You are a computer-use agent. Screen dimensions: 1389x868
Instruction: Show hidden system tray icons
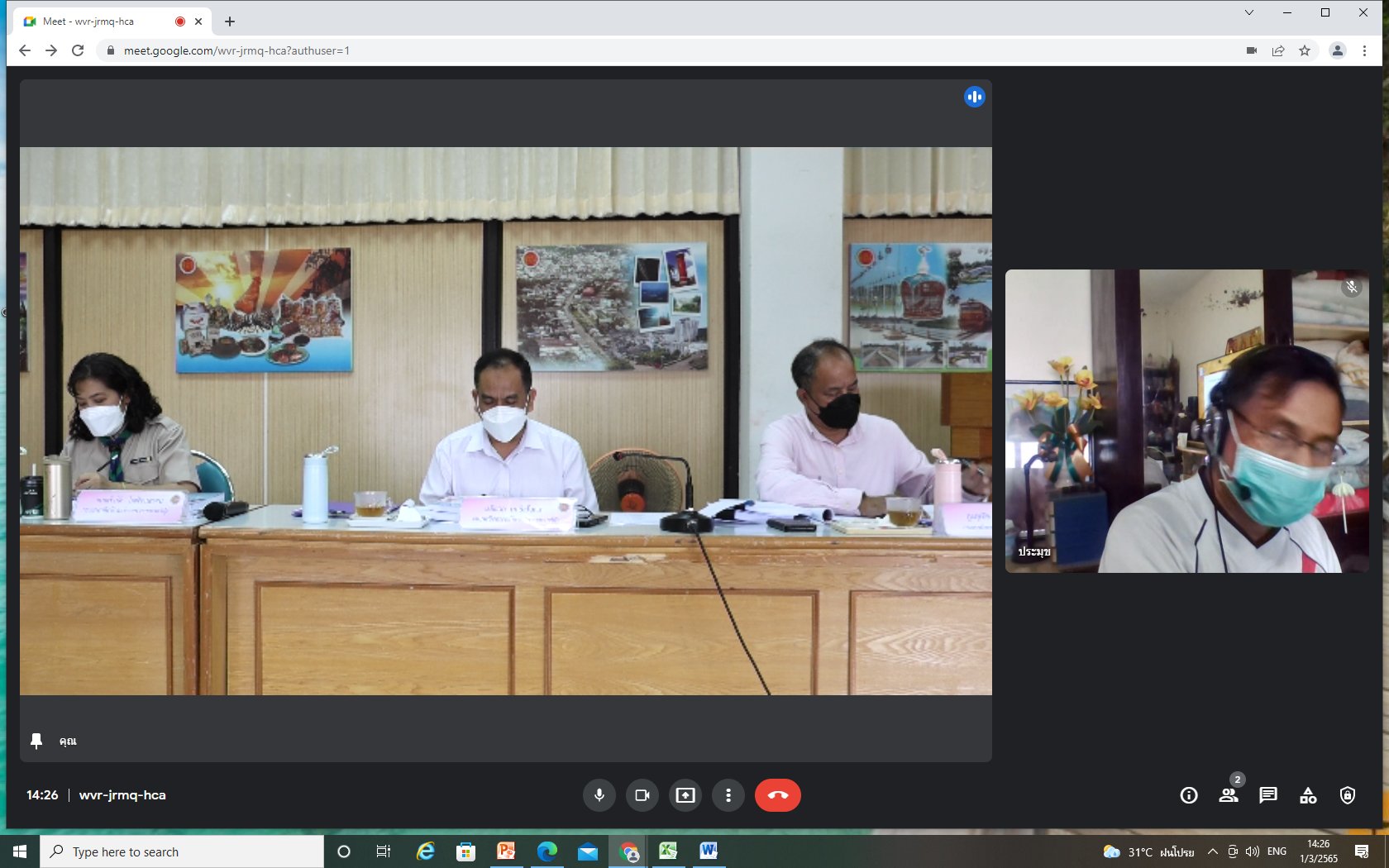(x=1212, y=851)
